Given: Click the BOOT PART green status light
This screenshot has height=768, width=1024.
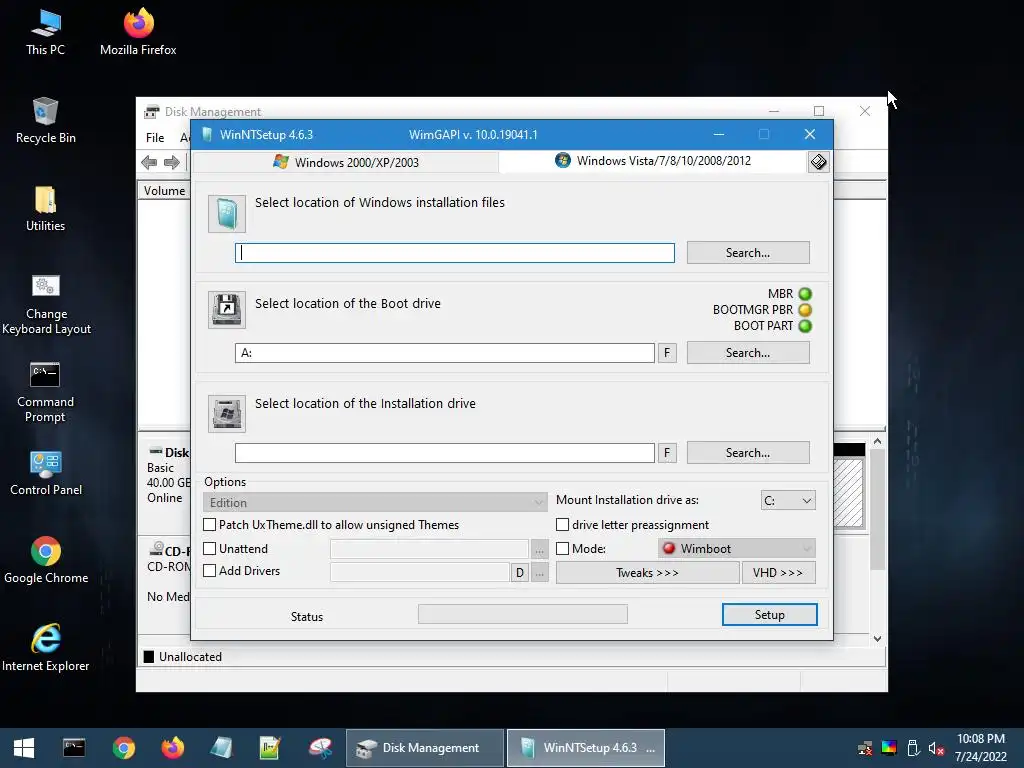Looking at the screenshot, I should click(x=805, y=325).
